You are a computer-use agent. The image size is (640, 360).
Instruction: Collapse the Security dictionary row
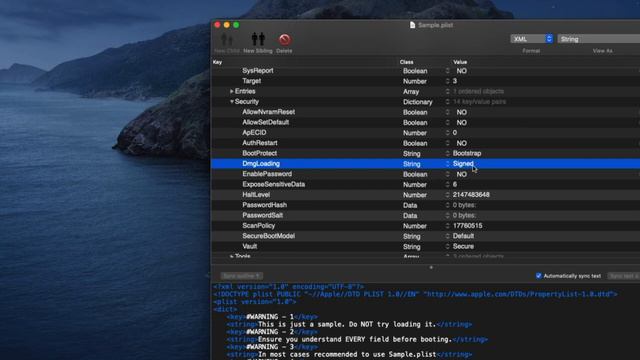pyautogui.click(x=231, y=102)
